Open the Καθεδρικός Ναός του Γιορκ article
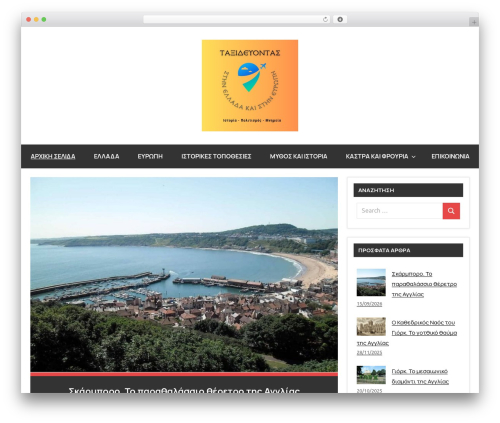The width and height of the screenshot is (500, 423). click(x=407, y=333)
